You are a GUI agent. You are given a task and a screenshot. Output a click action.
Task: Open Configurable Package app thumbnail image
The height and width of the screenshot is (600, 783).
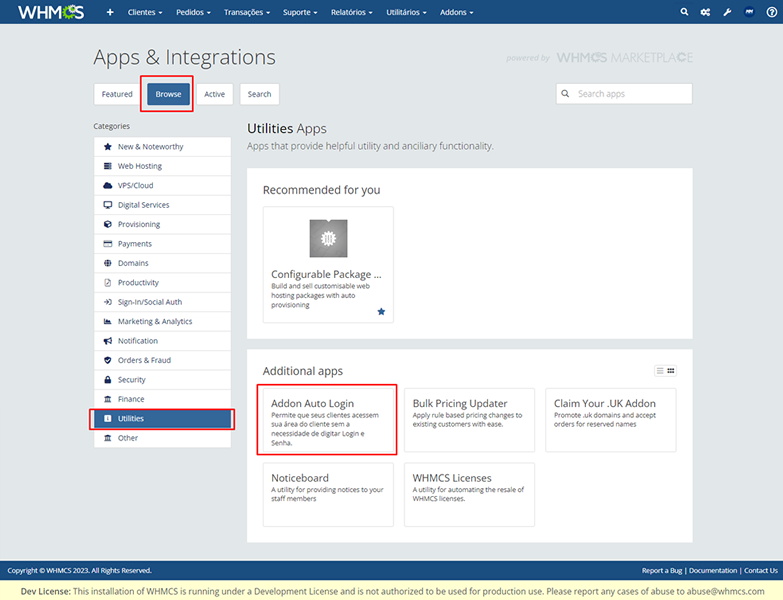[328, 238]
